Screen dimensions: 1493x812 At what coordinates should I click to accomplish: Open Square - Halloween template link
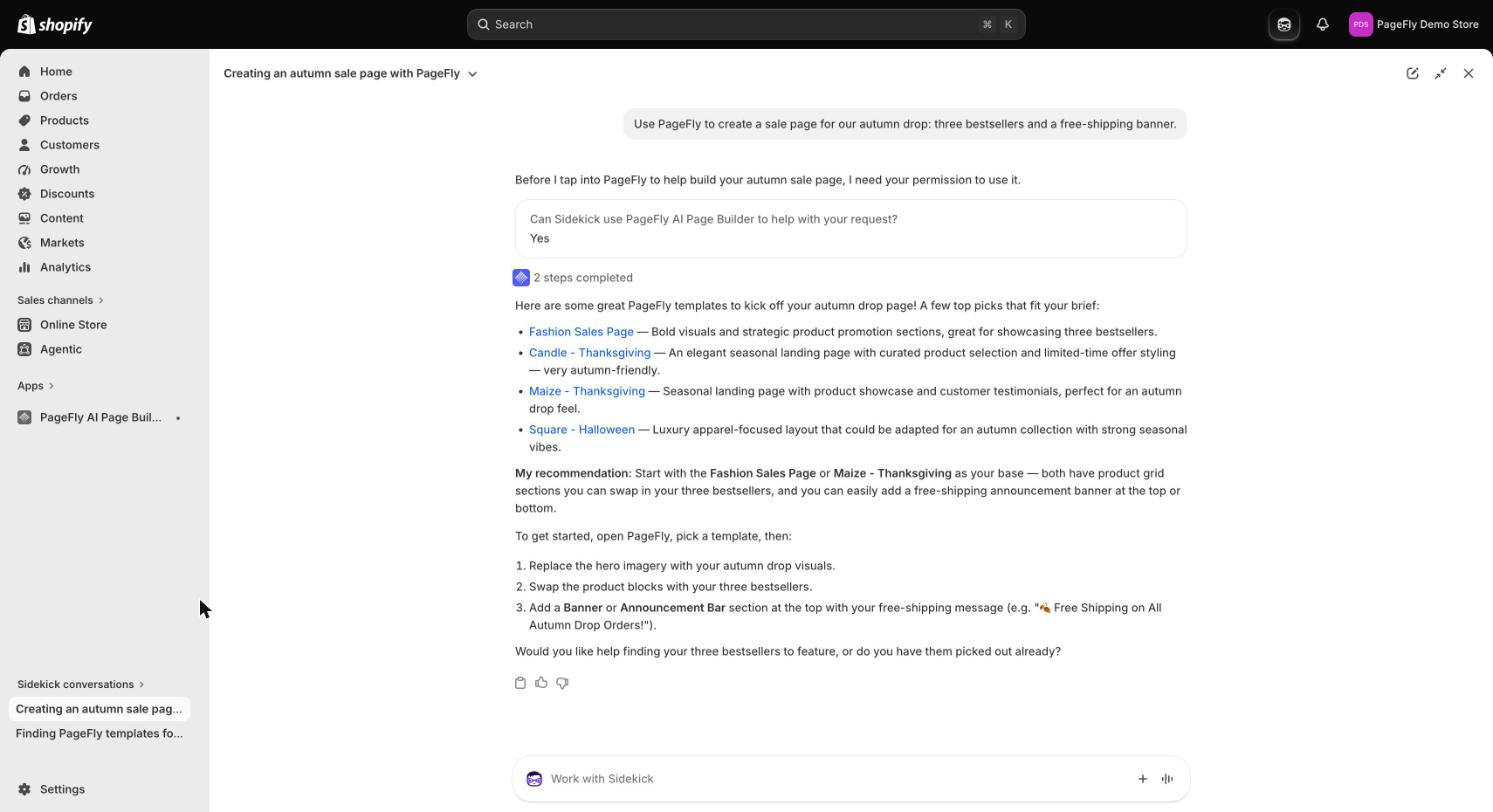click(x=582, y=430)
